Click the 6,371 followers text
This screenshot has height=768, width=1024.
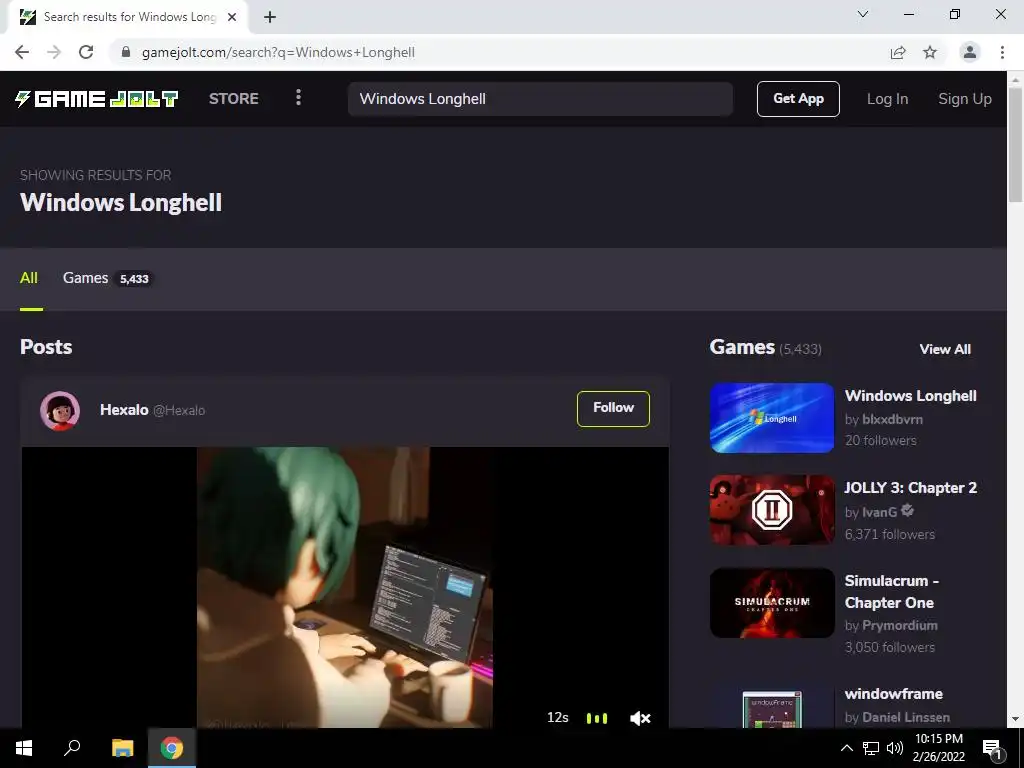coord(889,534)
